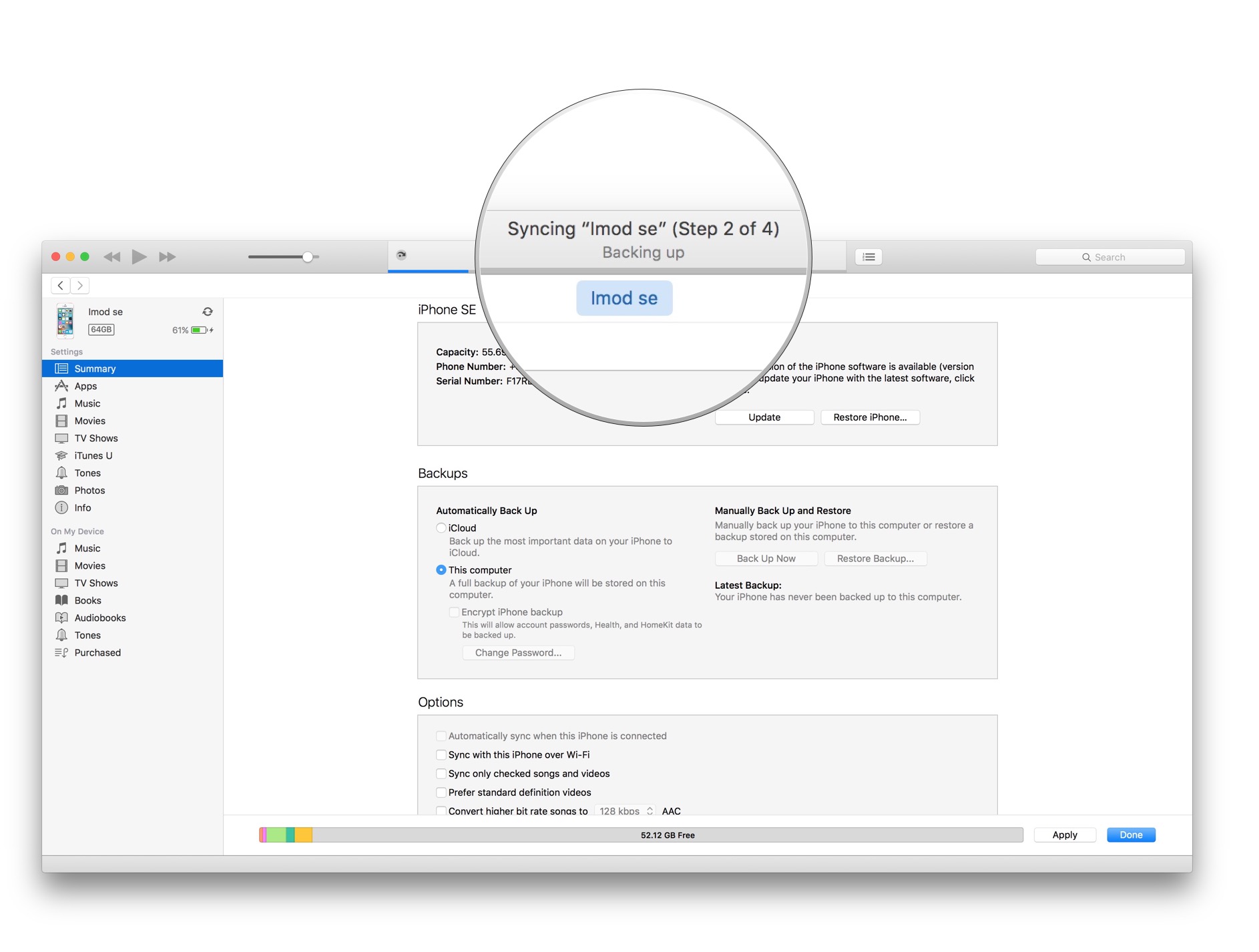Enable Prefer standard definition videos

pyautogui.click(x=441, y=792)
